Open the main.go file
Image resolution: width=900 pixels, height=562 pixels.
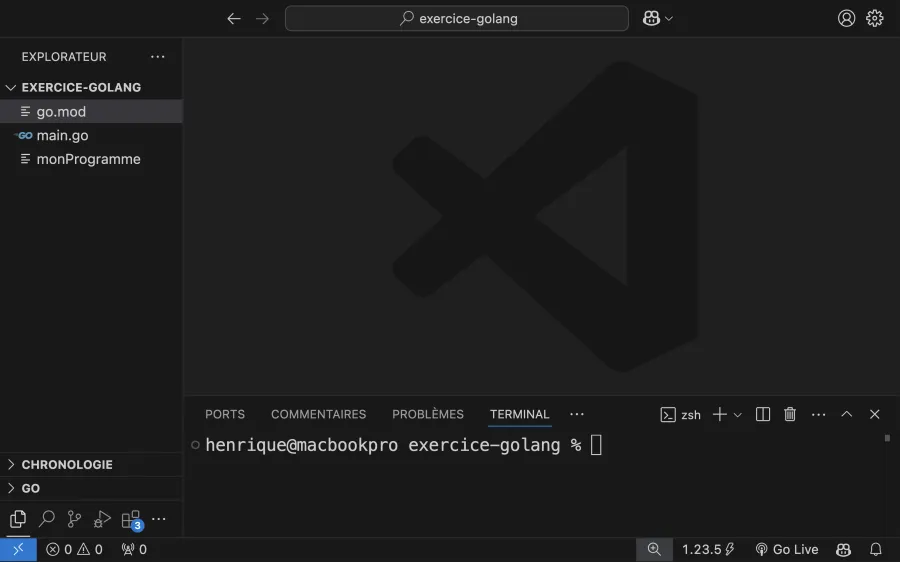[91, 135]
